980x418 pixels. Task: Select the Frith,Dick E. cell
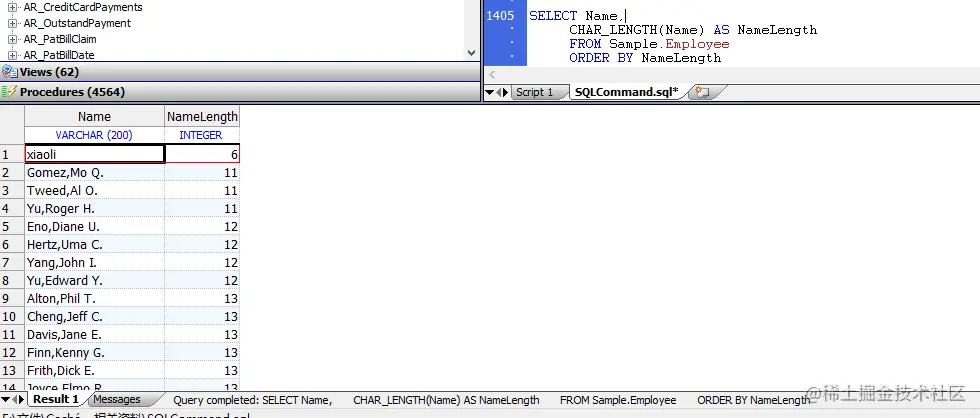(94, 371)
